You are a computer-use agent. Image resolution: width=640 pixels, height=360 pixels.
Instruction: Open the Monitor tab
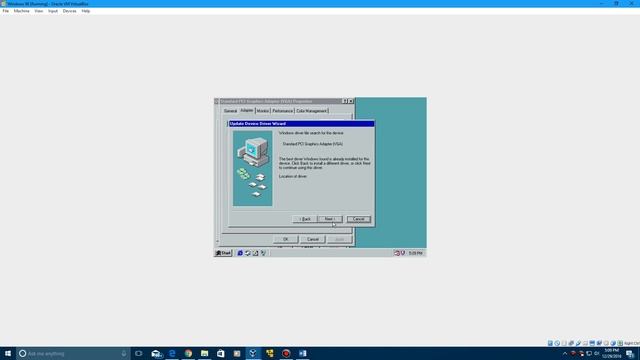coord(262,111)
